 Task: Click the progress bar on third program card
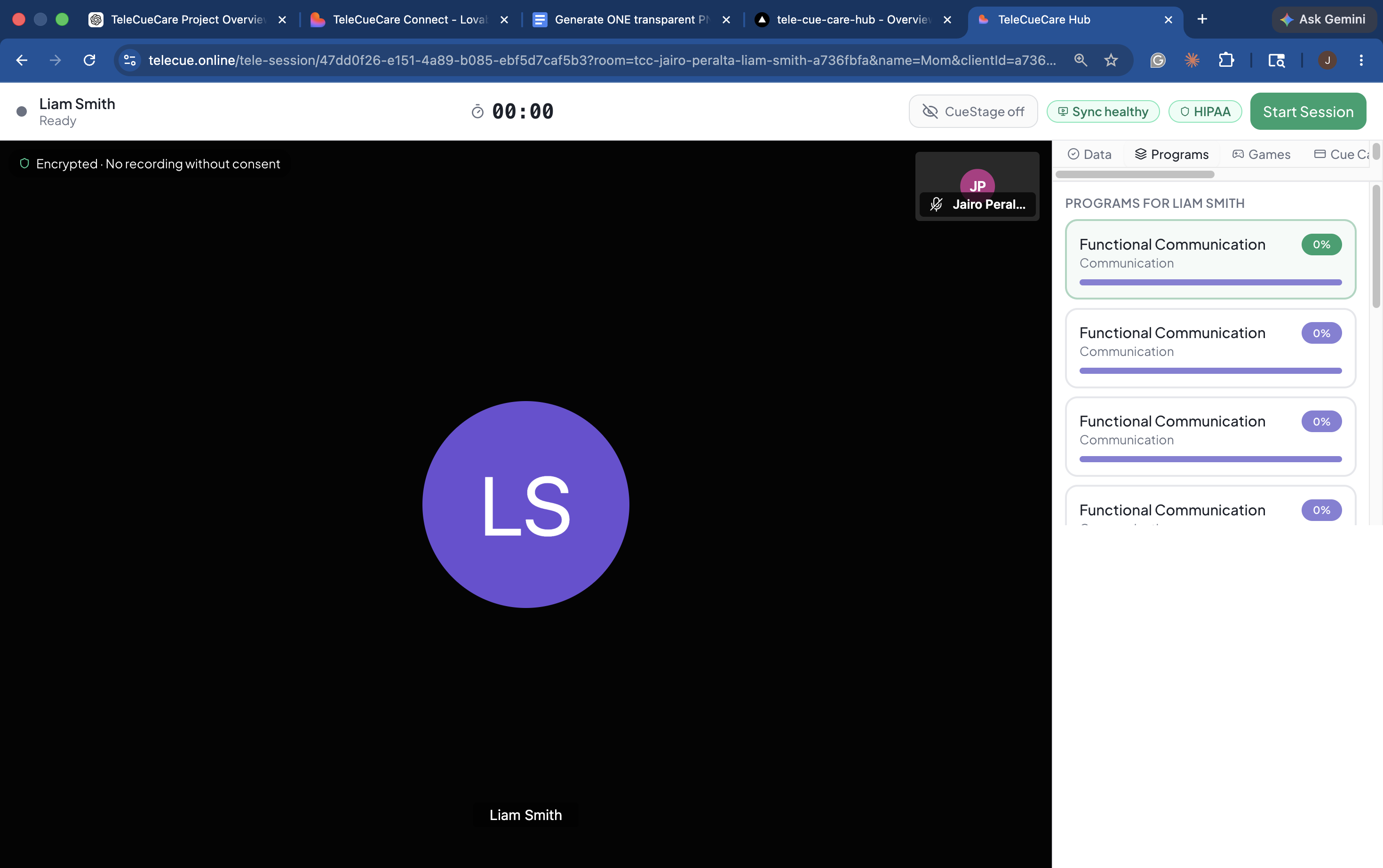(1210, 459)
